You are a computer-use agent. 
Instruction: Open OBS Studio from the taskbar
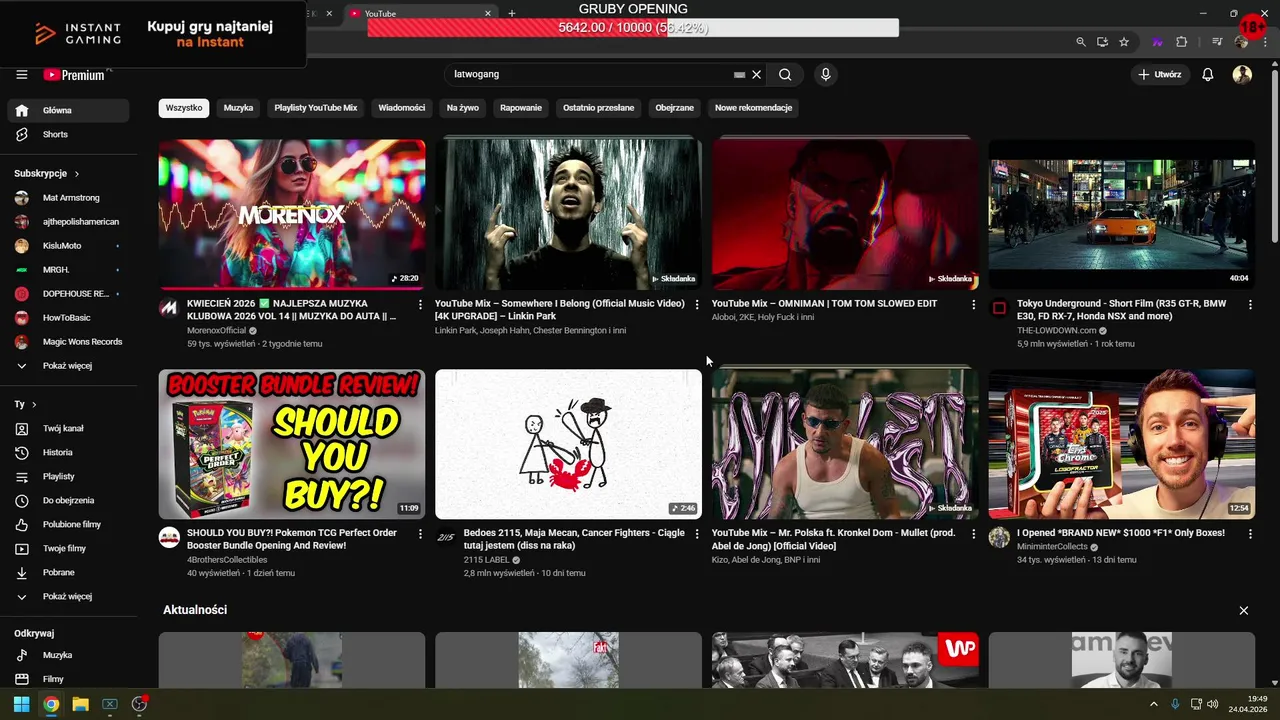(x=139, y=704)
